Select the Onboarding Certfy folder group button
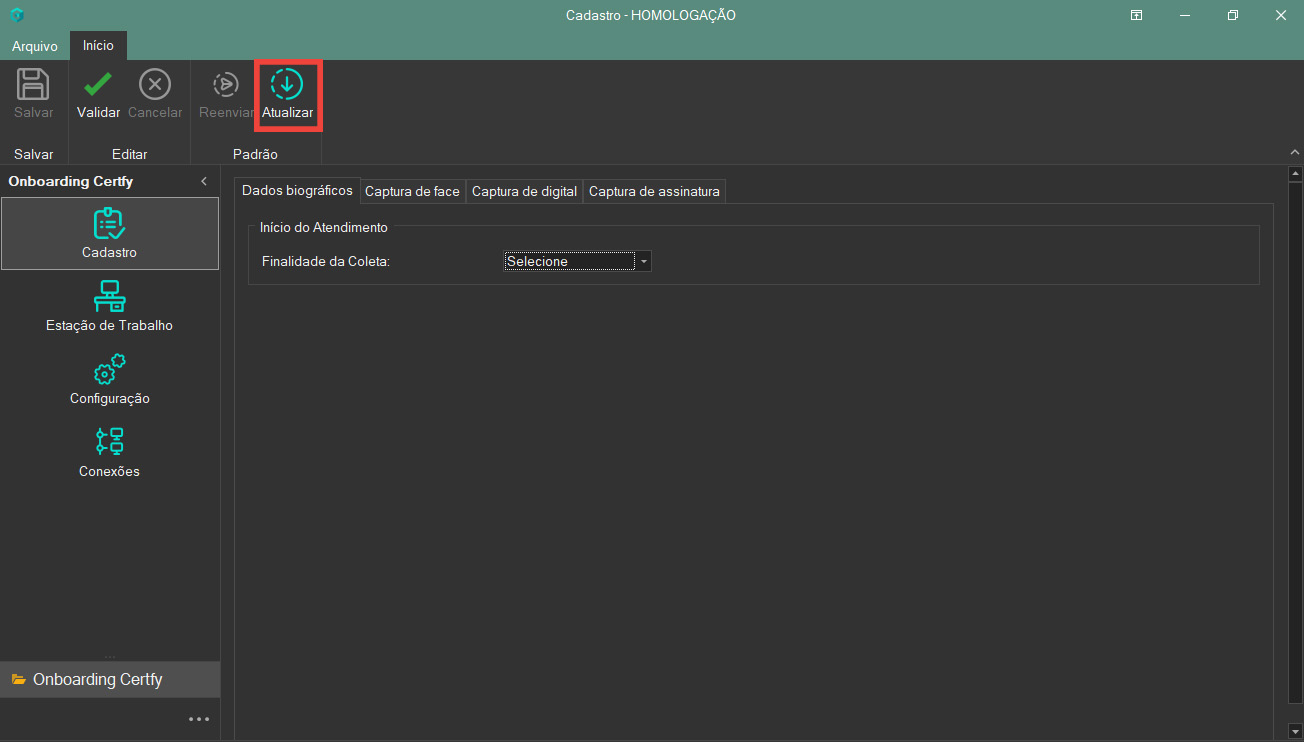The width and height of the screenshot is (1304, 742). 109,680
